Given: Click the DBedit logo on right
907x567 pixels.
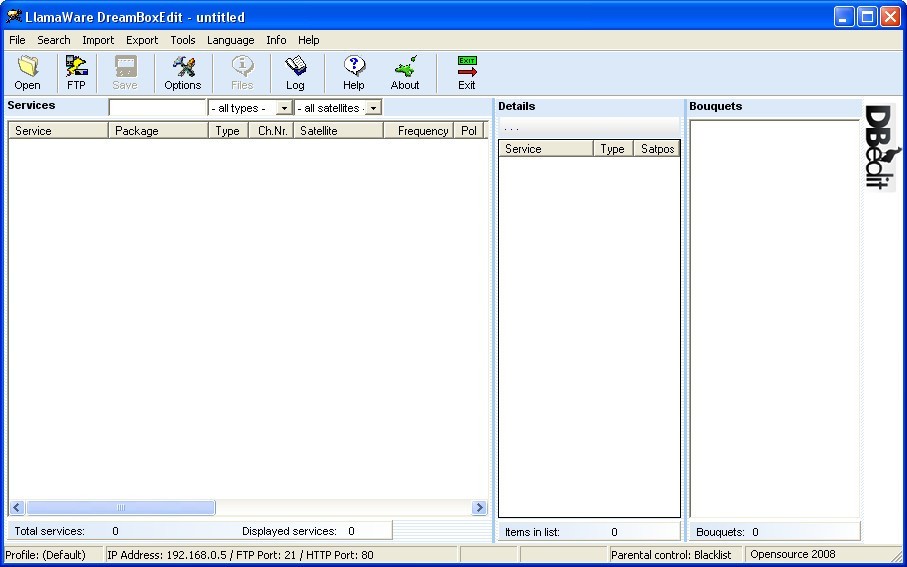Looking at the screenshot, I should (881, 147).
